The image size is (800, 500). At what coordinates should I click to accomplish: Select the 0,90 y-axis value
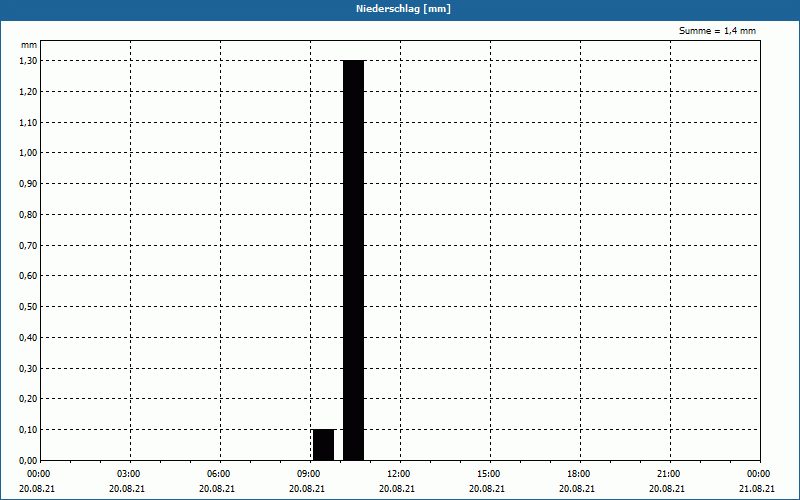tap(28, 184)
